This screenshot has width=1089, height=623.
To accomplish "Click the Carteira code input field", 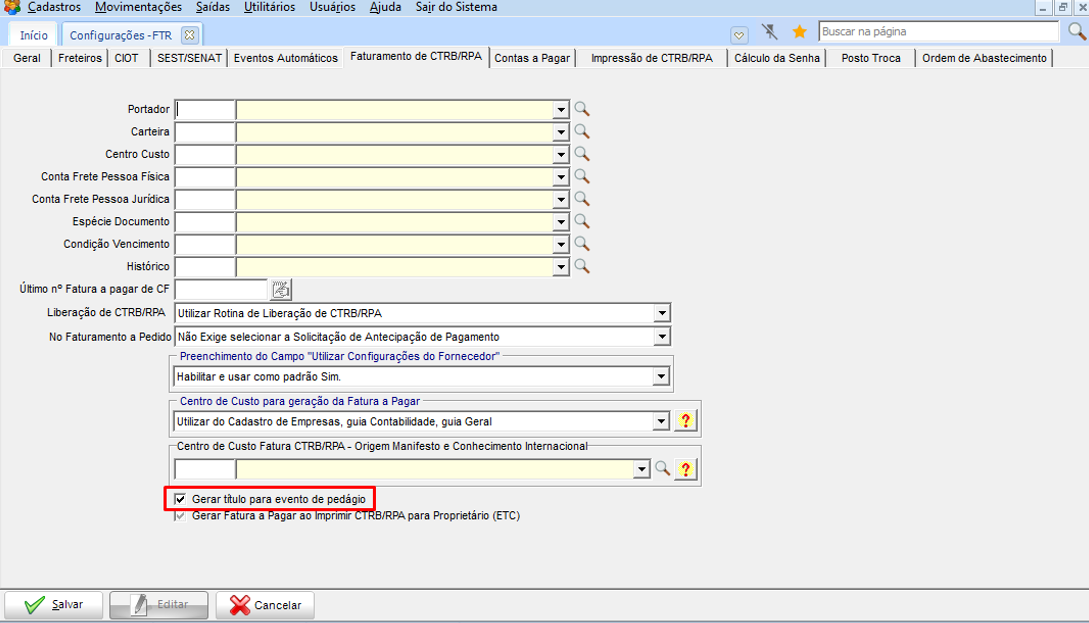I will click(x=205, y=132).
